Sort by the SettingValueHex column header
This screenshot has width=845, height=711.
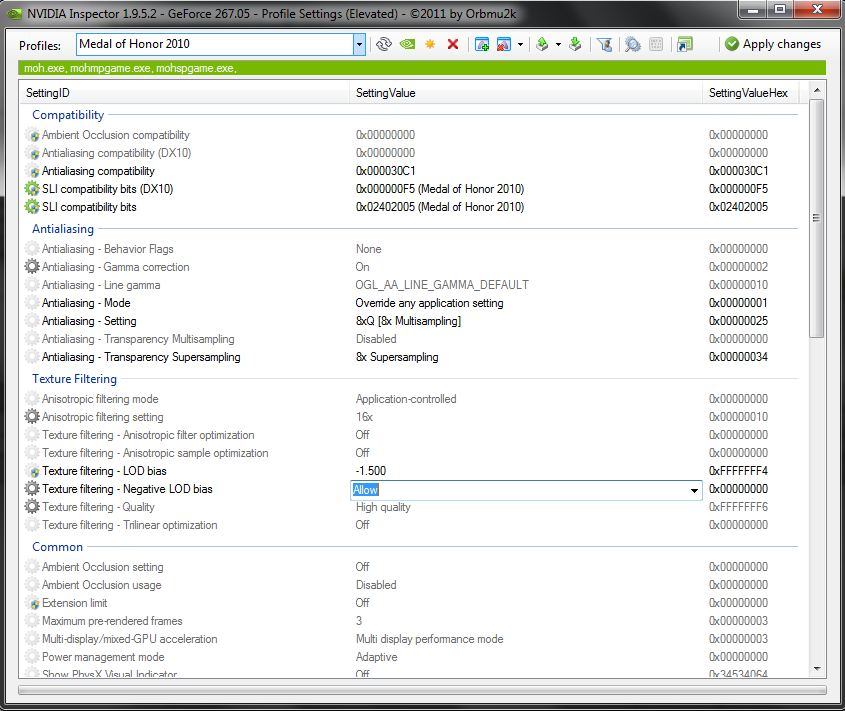(x=751, y=93)
